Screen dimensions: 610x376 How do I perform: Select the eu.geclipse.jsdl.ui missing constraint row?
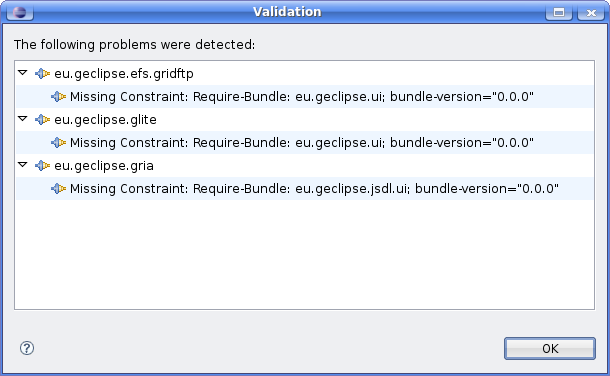(x=305, y=189)
